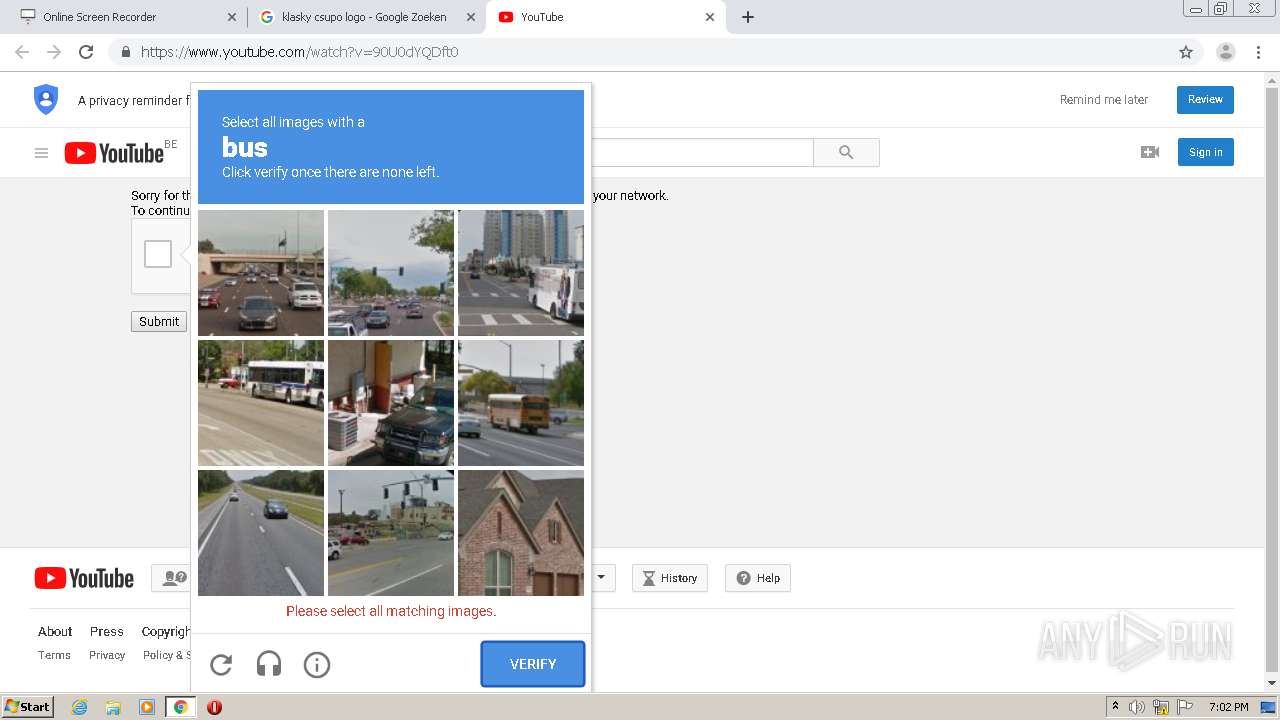The height and width of the screenshot is (720, 1280).
Task: Select the brick house tile
Action: (x=521, y=533)
